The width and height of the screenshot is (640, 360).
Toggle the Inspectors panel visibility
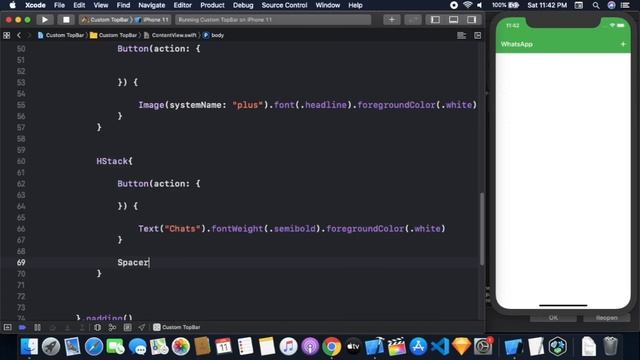pyautogui.click(x=471, y=20)
